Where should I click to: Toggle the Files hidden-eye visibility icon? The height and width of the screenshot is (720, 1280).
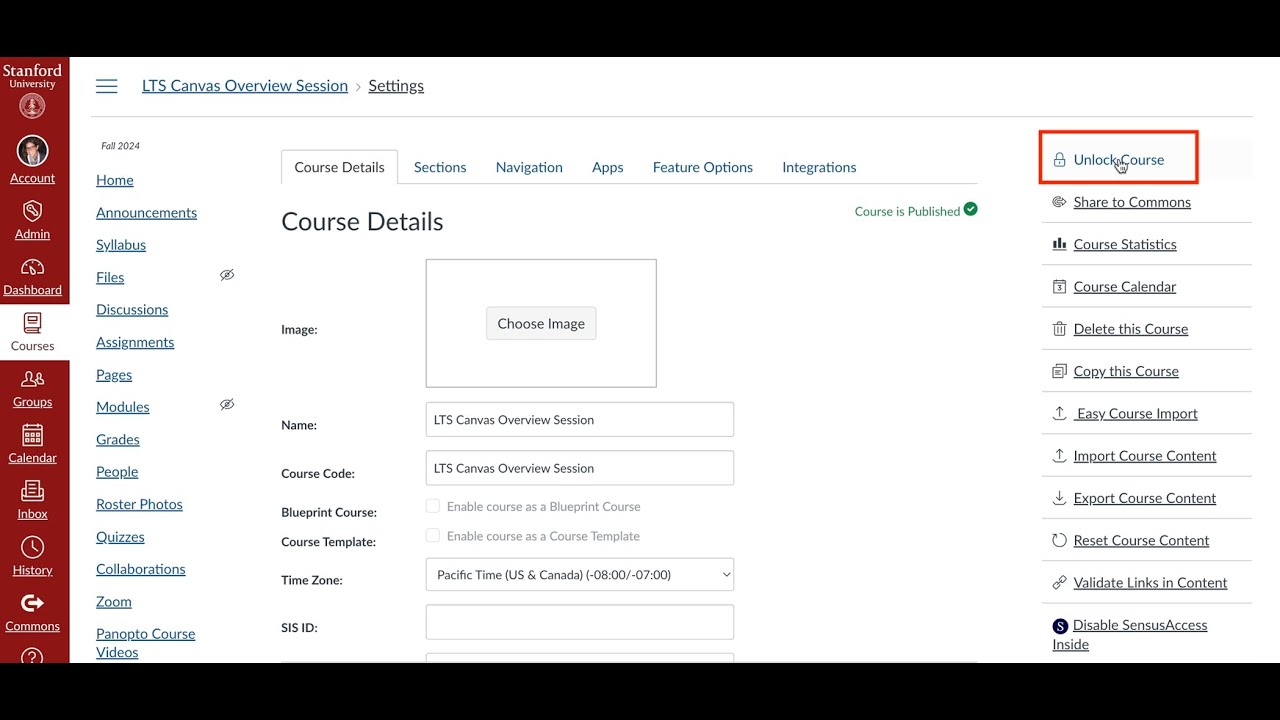coord(227,275)
